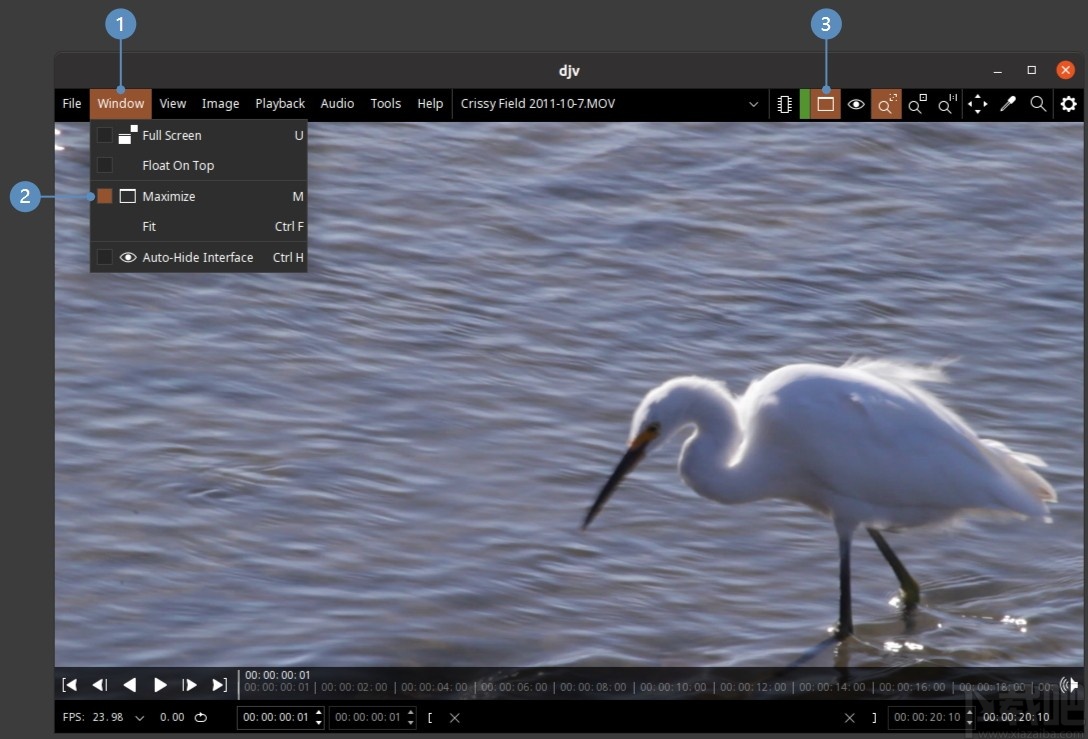Click the magnify search tool icon
The width and height of the screenshot is (1088, 739).
pyautogui.click(x=1038, y=104)
